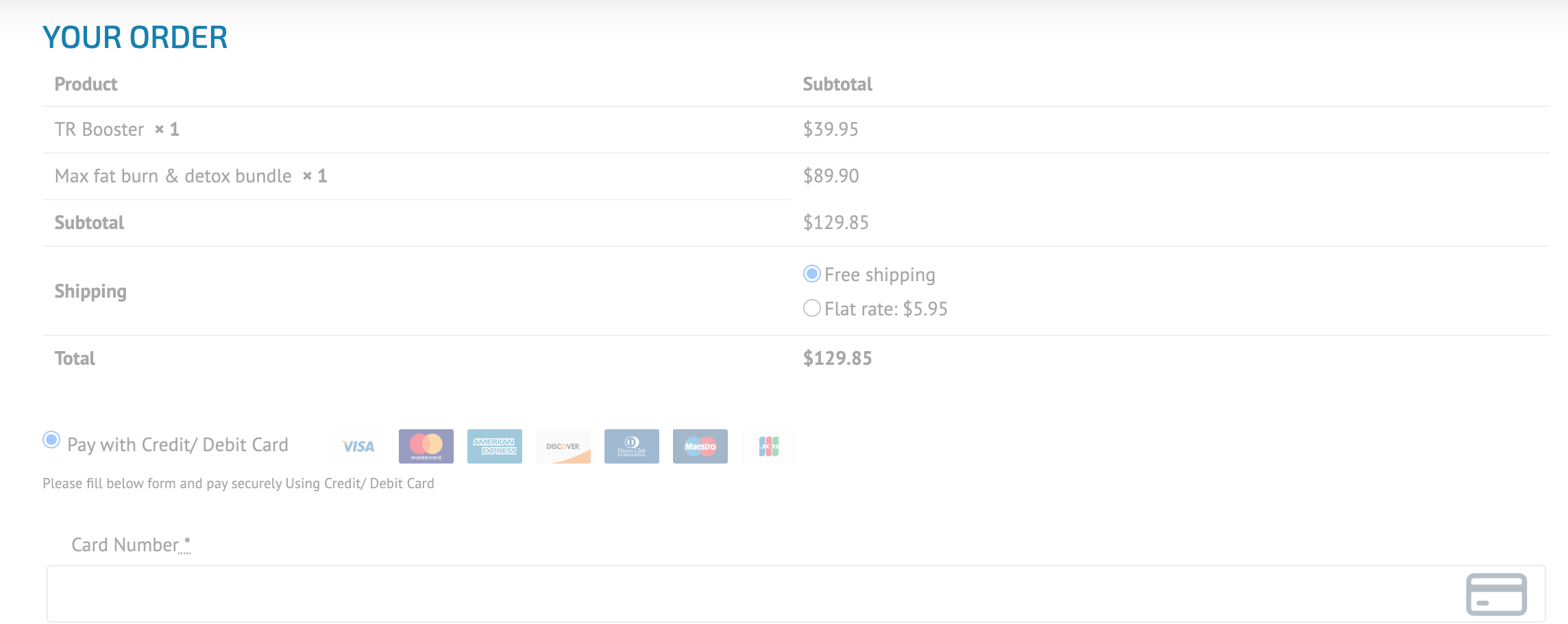
Task: Click the Mastercard logo
Action: (426, 446)
